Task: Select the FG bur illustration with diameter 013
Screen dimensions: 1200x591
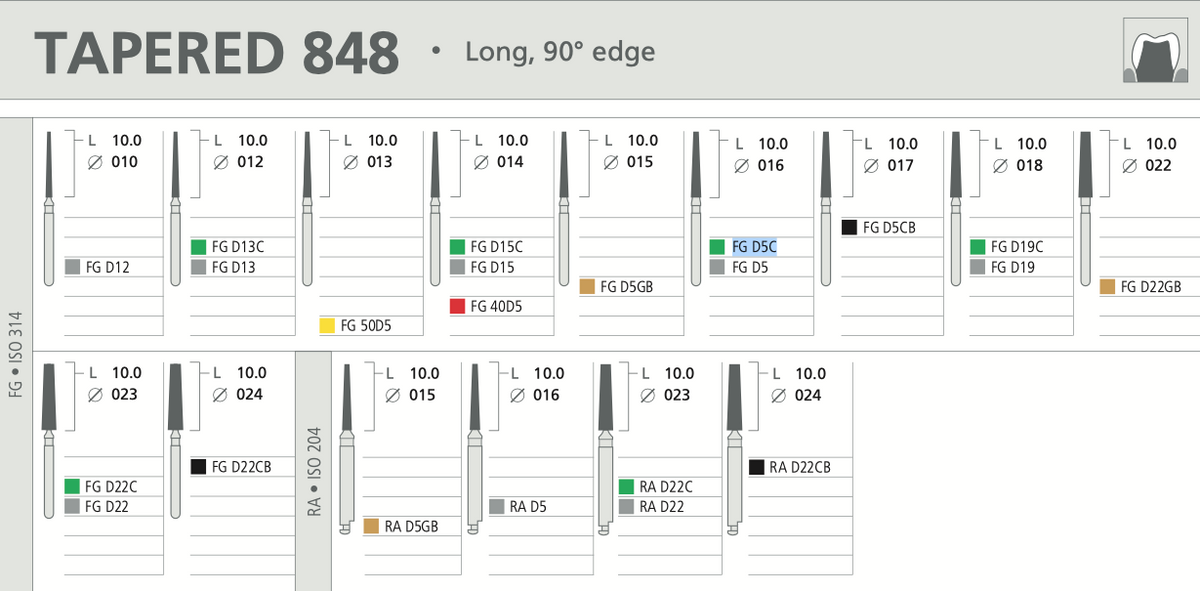Action: tap(308, 209)
